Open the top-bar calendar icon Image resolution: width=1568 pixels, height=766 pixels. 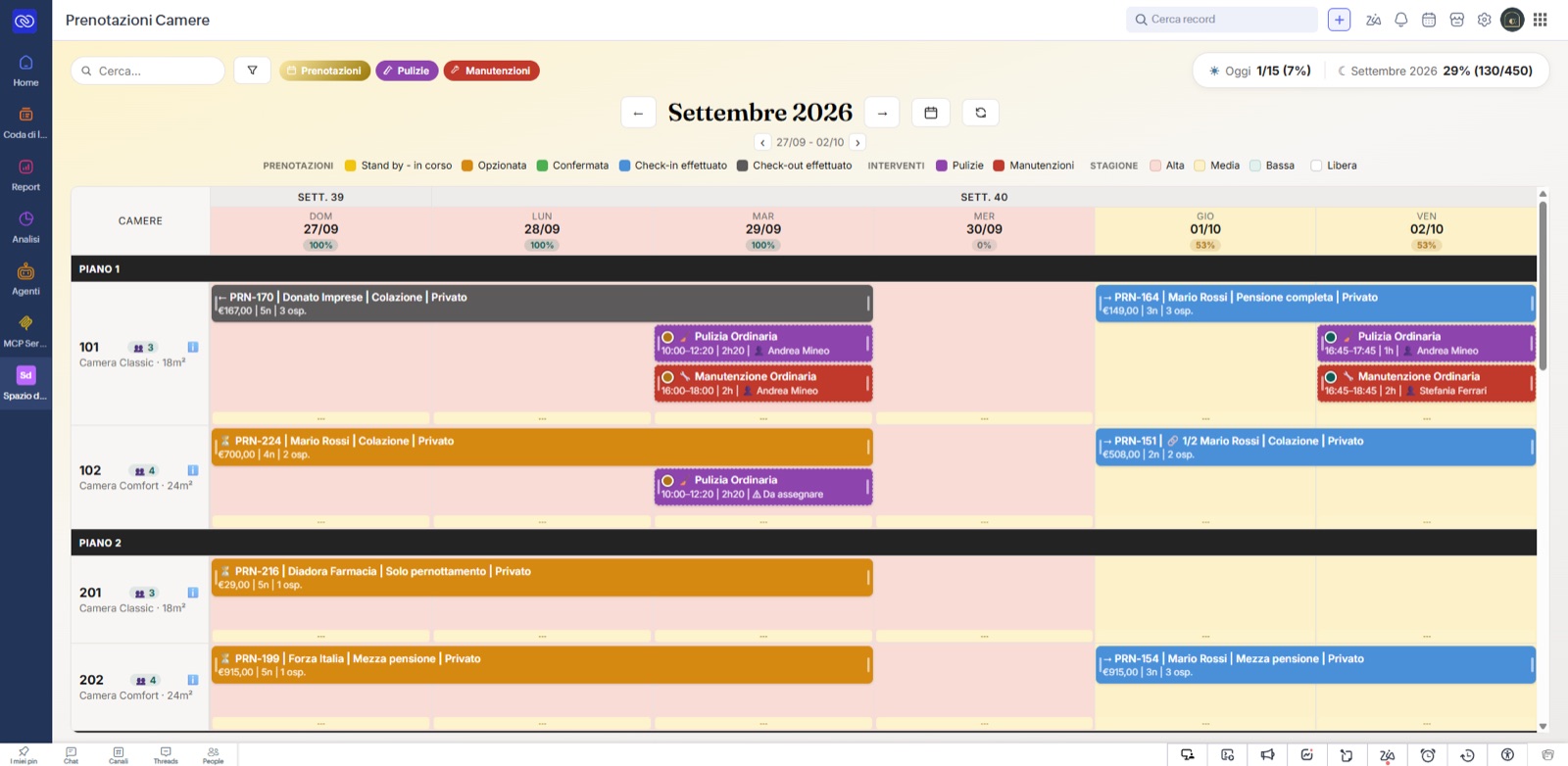(1429, 20)
